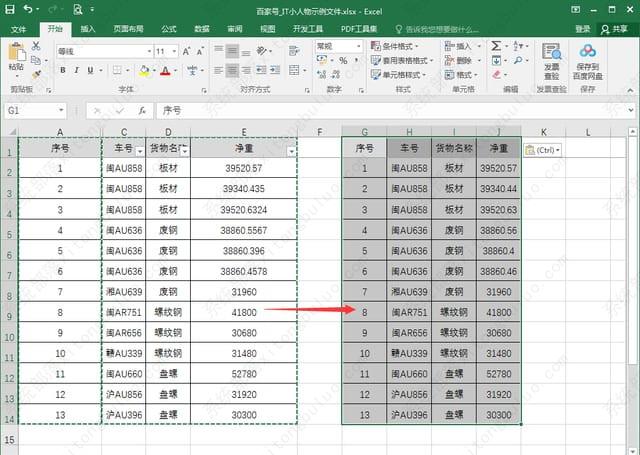Click the Percent Style icon
This screenshot has width=640, height=455.
(343, 60)
